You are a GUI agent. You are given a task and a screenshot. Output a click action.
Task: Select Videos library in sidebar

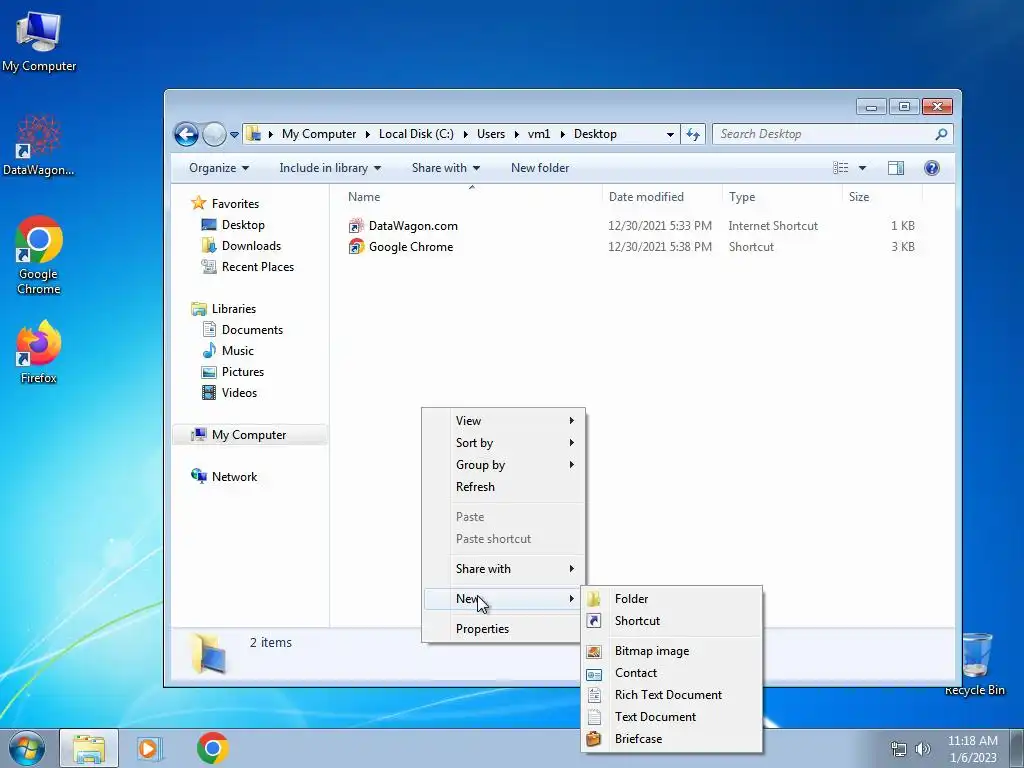(239, 392)
